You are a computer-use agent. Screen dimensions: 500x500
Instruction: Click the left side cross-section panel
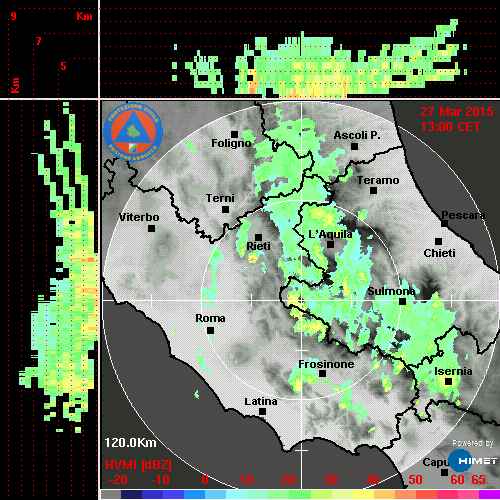tap(49, 299)
